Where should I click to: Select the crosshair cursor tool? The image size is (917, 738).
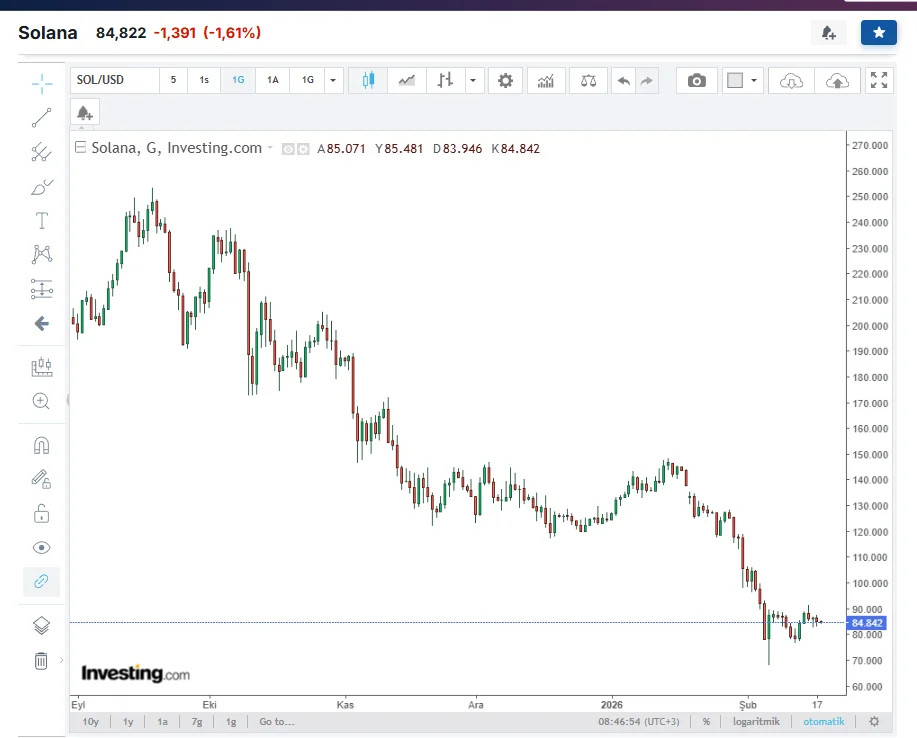tap(41, 84)
